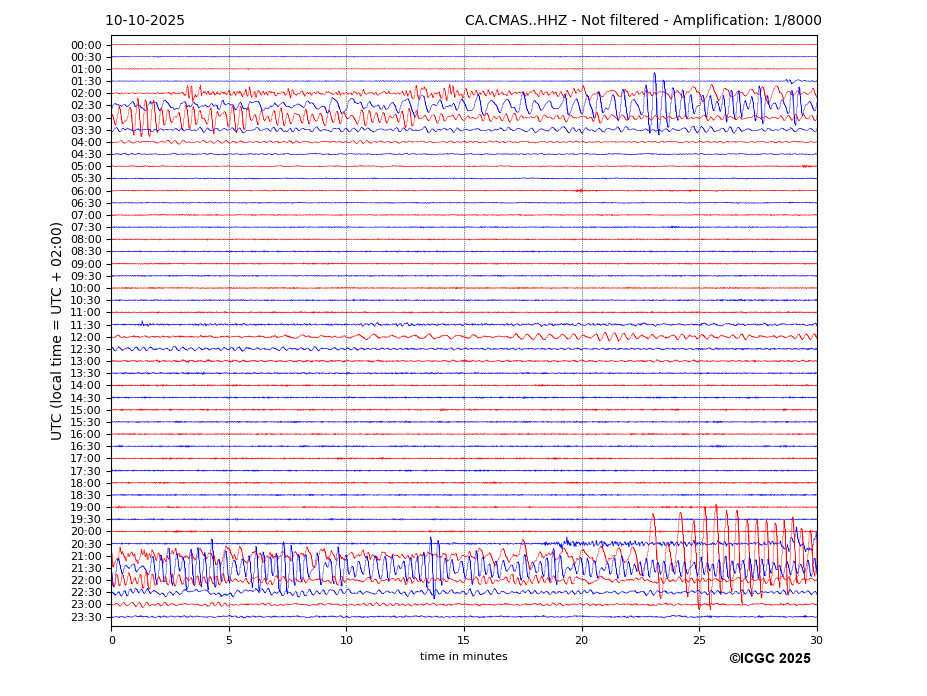Click the 30 minute x-axis tick
The image size is (927, 696).
pos(816,640)
